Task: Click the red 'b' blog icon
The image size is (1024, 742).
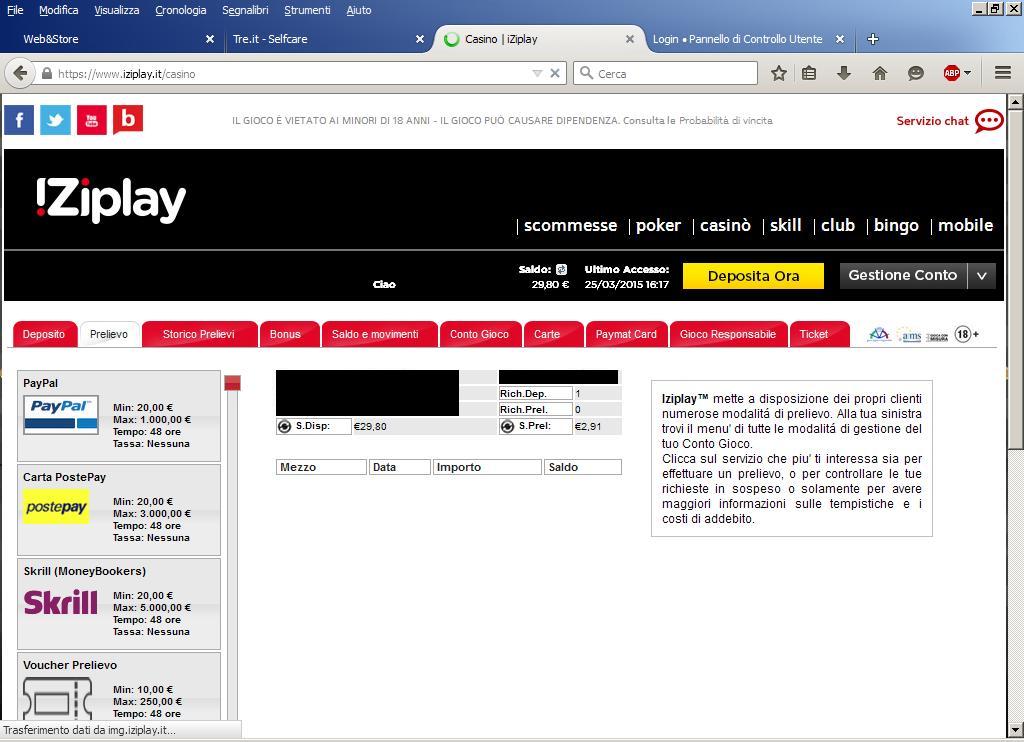Action: (128, 120)
